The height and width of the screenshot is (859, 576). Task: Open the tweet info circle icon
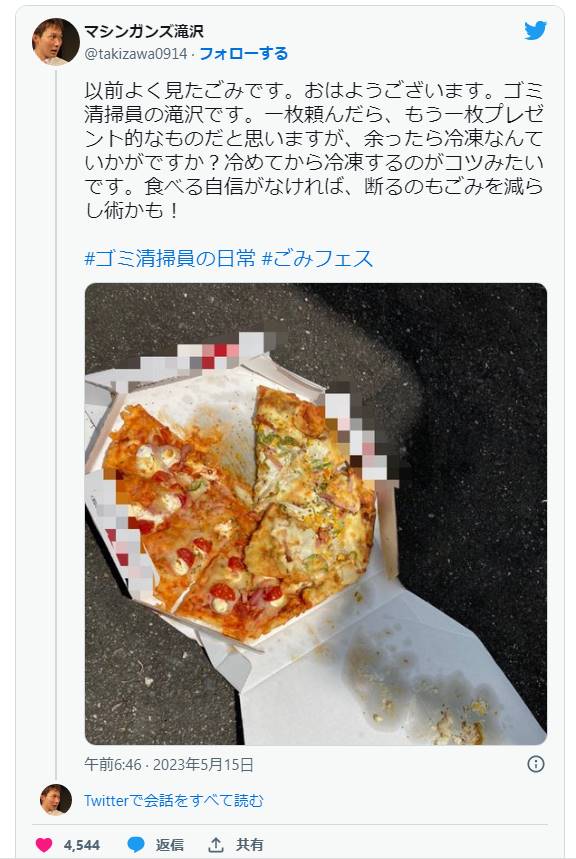pos(535,764)
